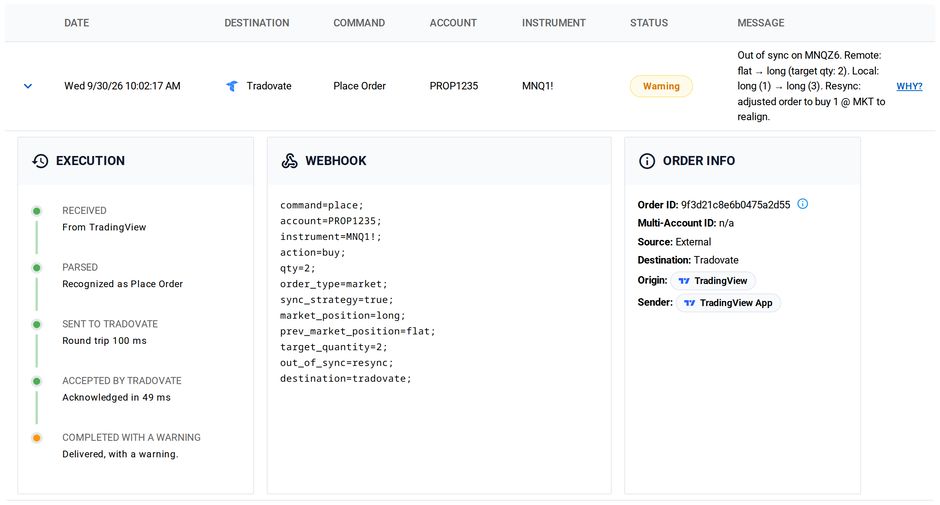Click 'Round trip 100 ms' text
Viewport: 940px width, 505px height.
coord(104,341)
